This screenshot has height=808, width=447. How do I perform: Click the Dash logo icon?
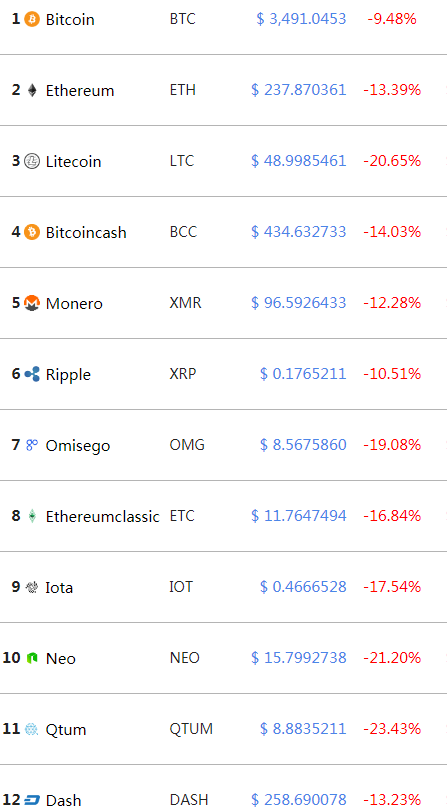click(x=32, y=800)
